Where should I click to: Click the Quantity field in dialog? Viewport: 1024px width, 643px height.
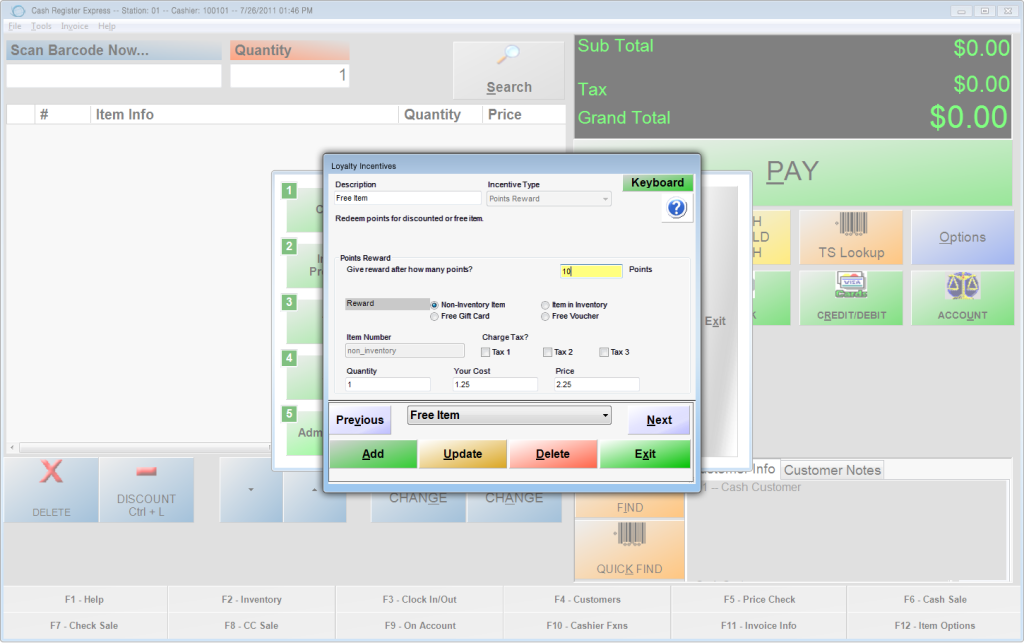click(388, 384)
